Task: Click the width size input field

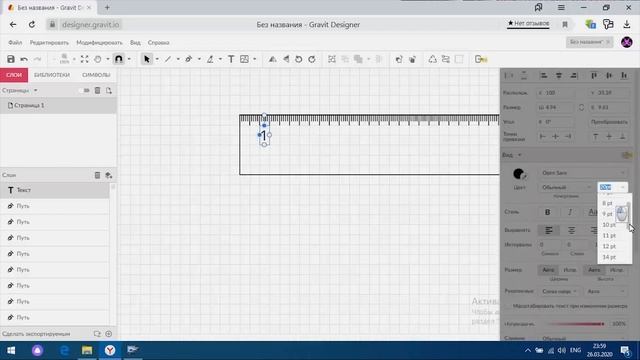Action: [x=556, y=107]
